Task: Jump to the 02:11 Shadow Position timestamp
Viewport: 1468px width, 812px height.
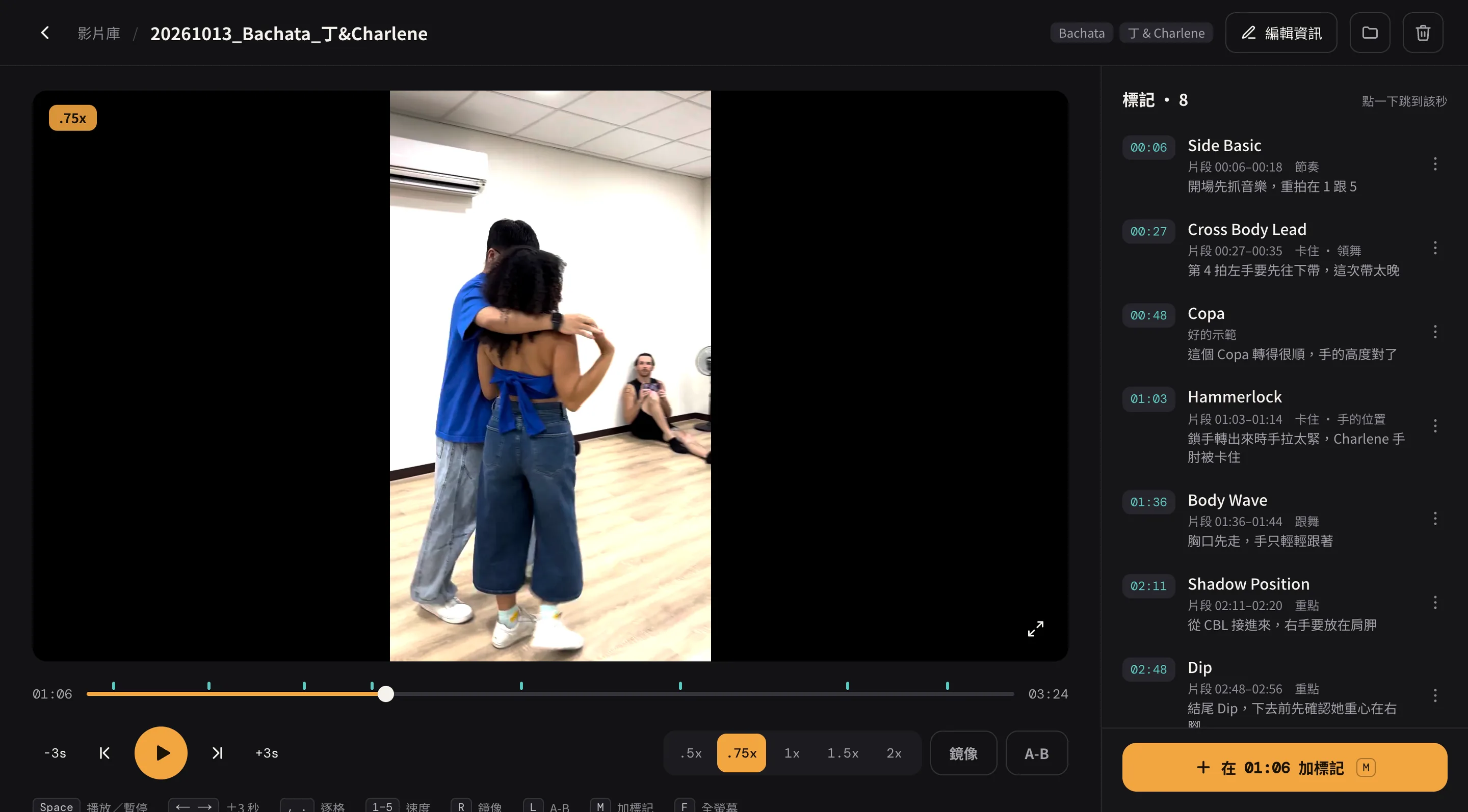Action: pyautogui.click(x=1148, y=586)
